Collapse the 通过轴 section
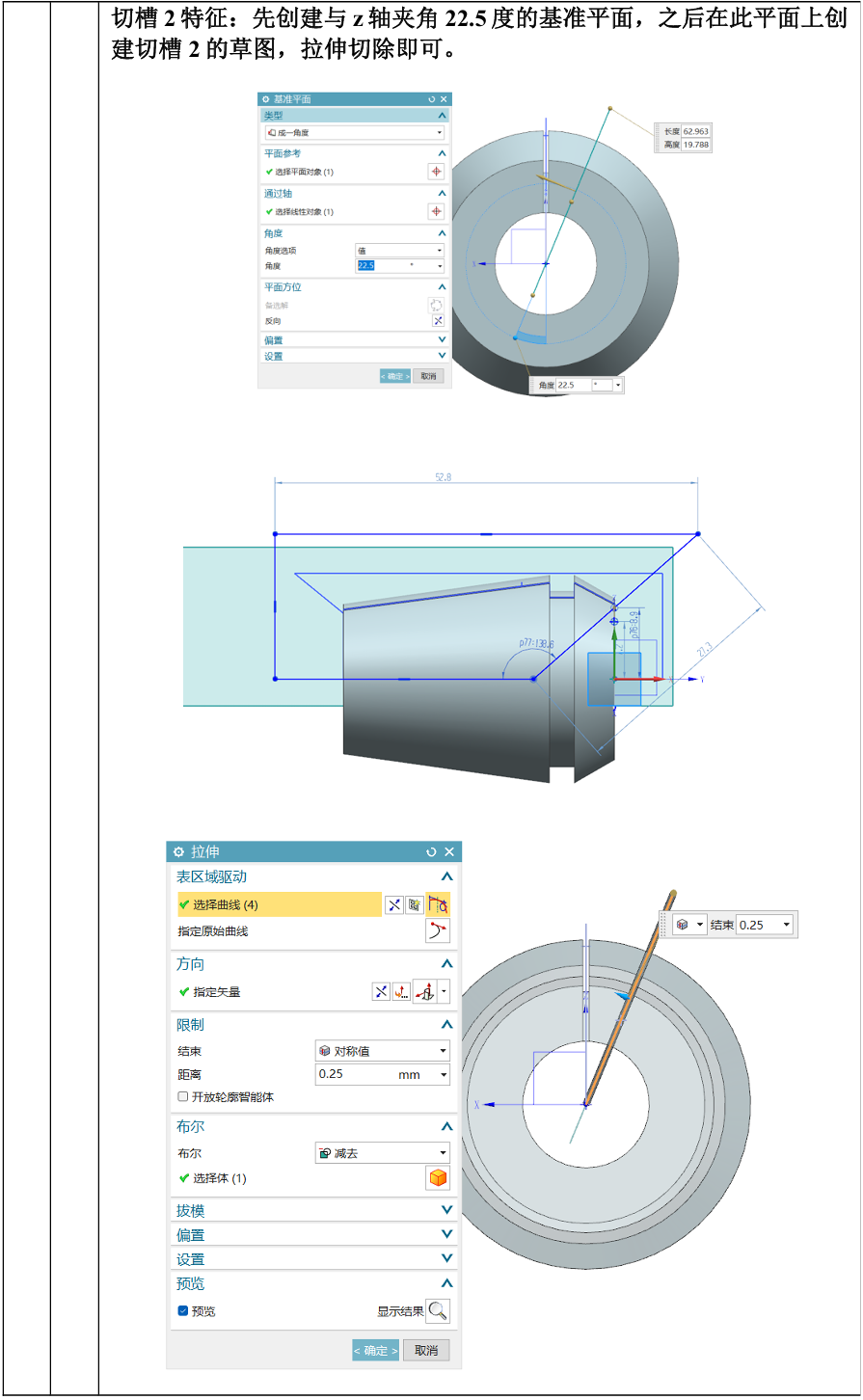This screenshot has height=1400, width=863. click(x=442, y=194)
